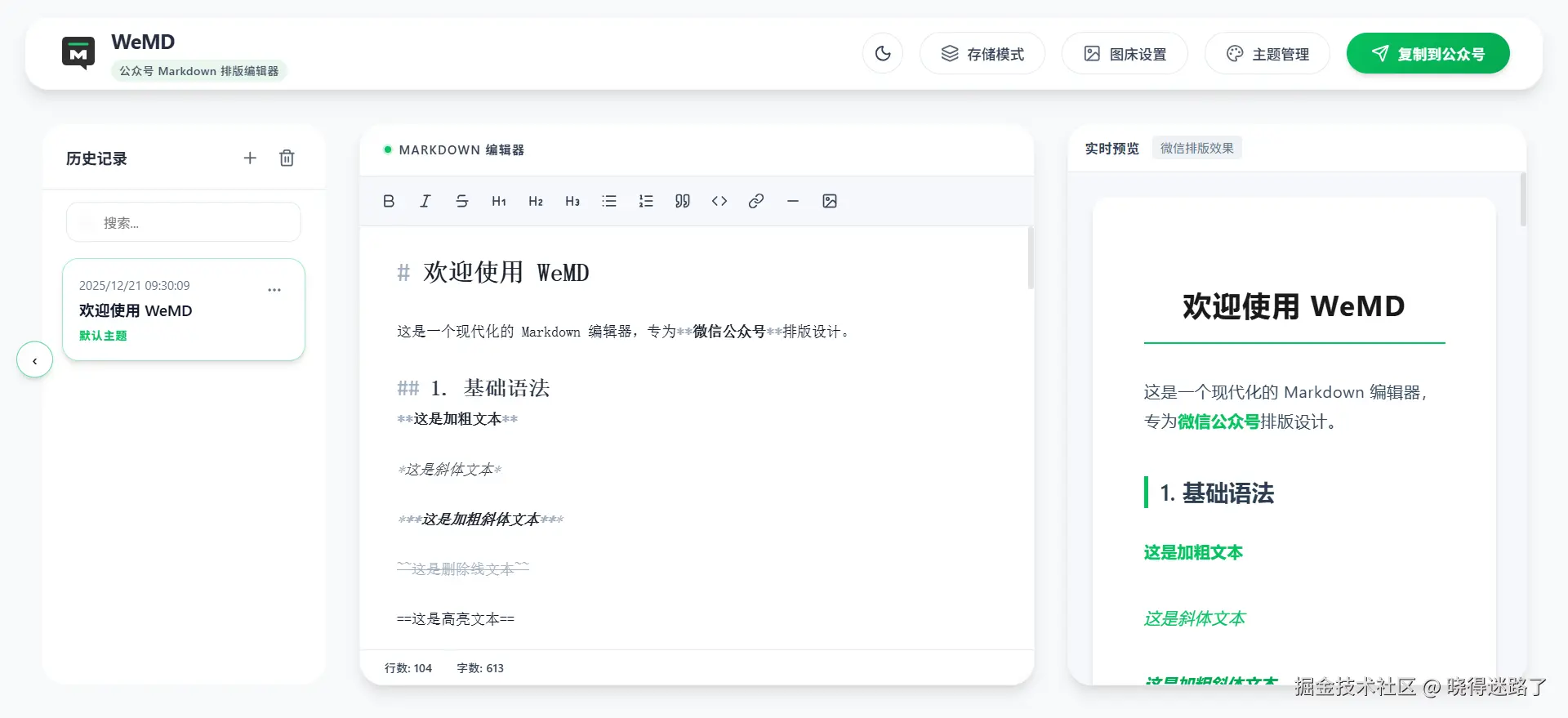
Task: Click the preview heading 1. 基础语法
Action: click(1217, 493)
